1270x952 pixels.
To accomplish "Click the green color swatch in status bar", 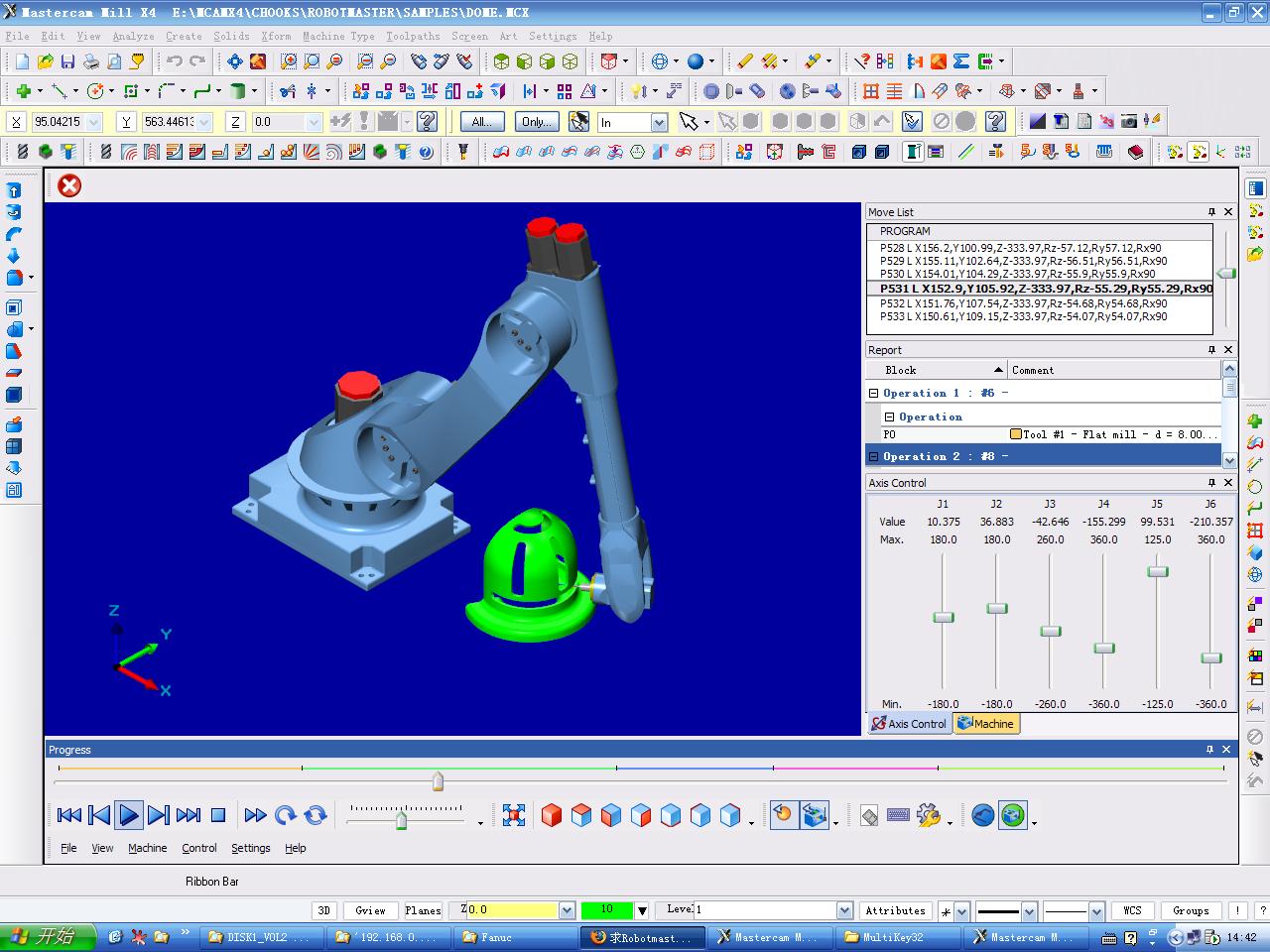I will [606, 910].
